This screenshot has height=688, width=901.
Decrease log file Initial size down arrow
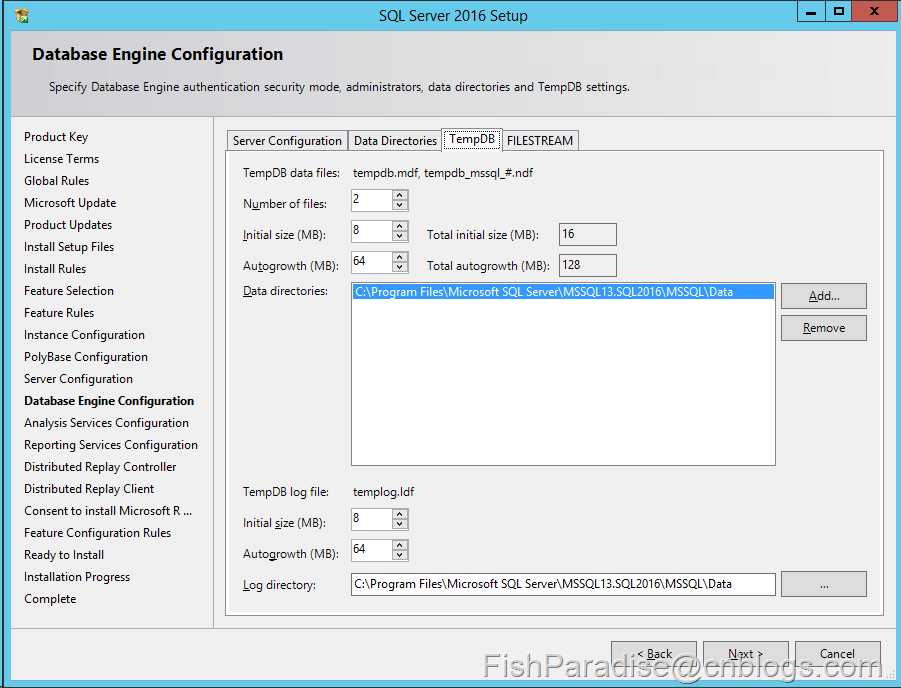point(400,524)
